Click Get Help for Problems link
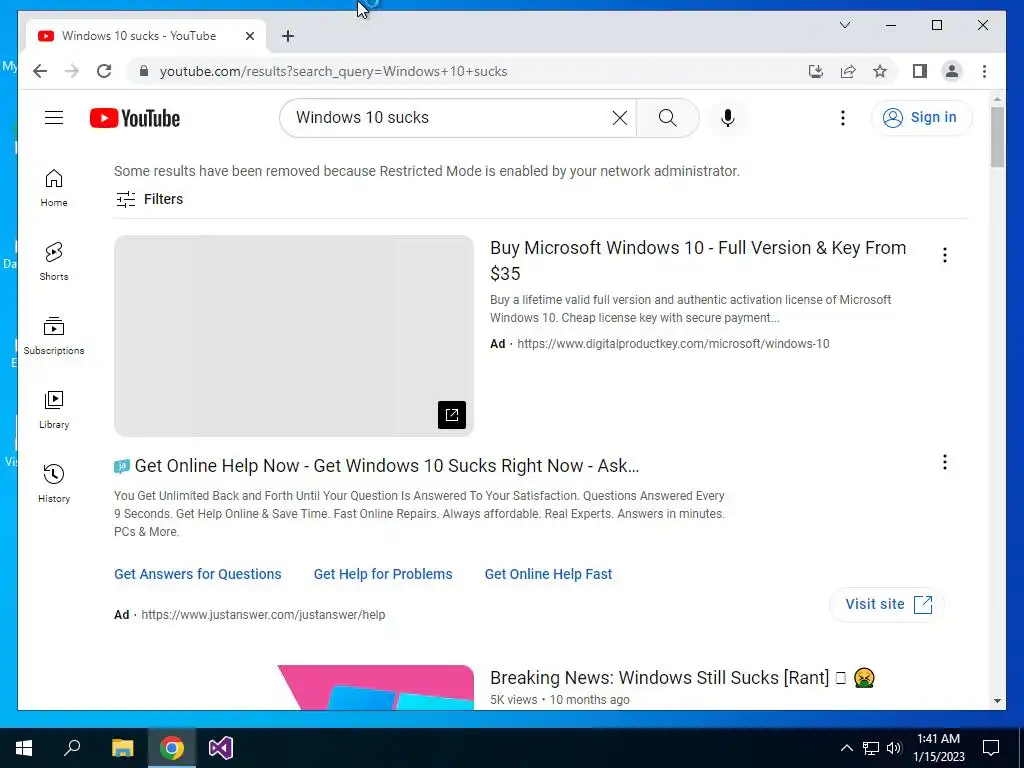The image size is (1024, 768). pos(383,574)
